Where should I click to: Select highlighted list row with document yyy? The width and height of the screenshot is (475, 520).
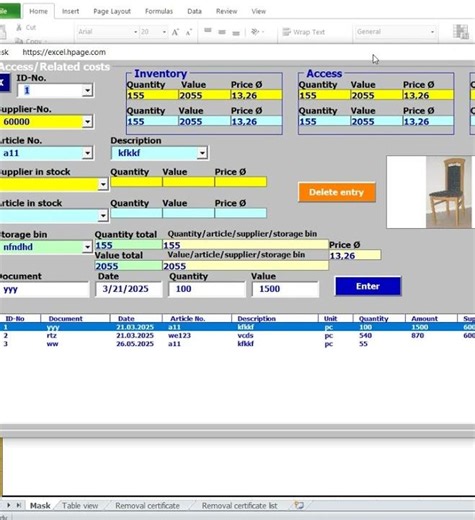point(237,327)
